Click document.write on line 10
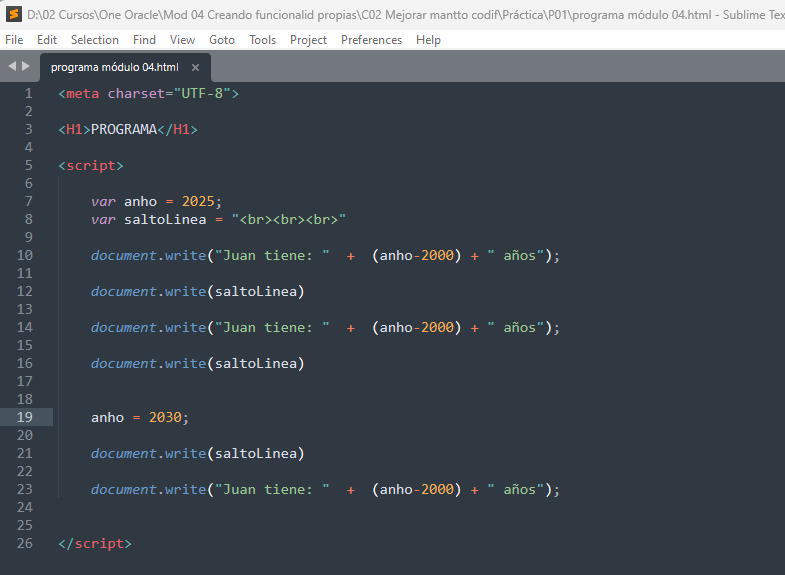This screenshot has width=785, height=575. point(149,256)
